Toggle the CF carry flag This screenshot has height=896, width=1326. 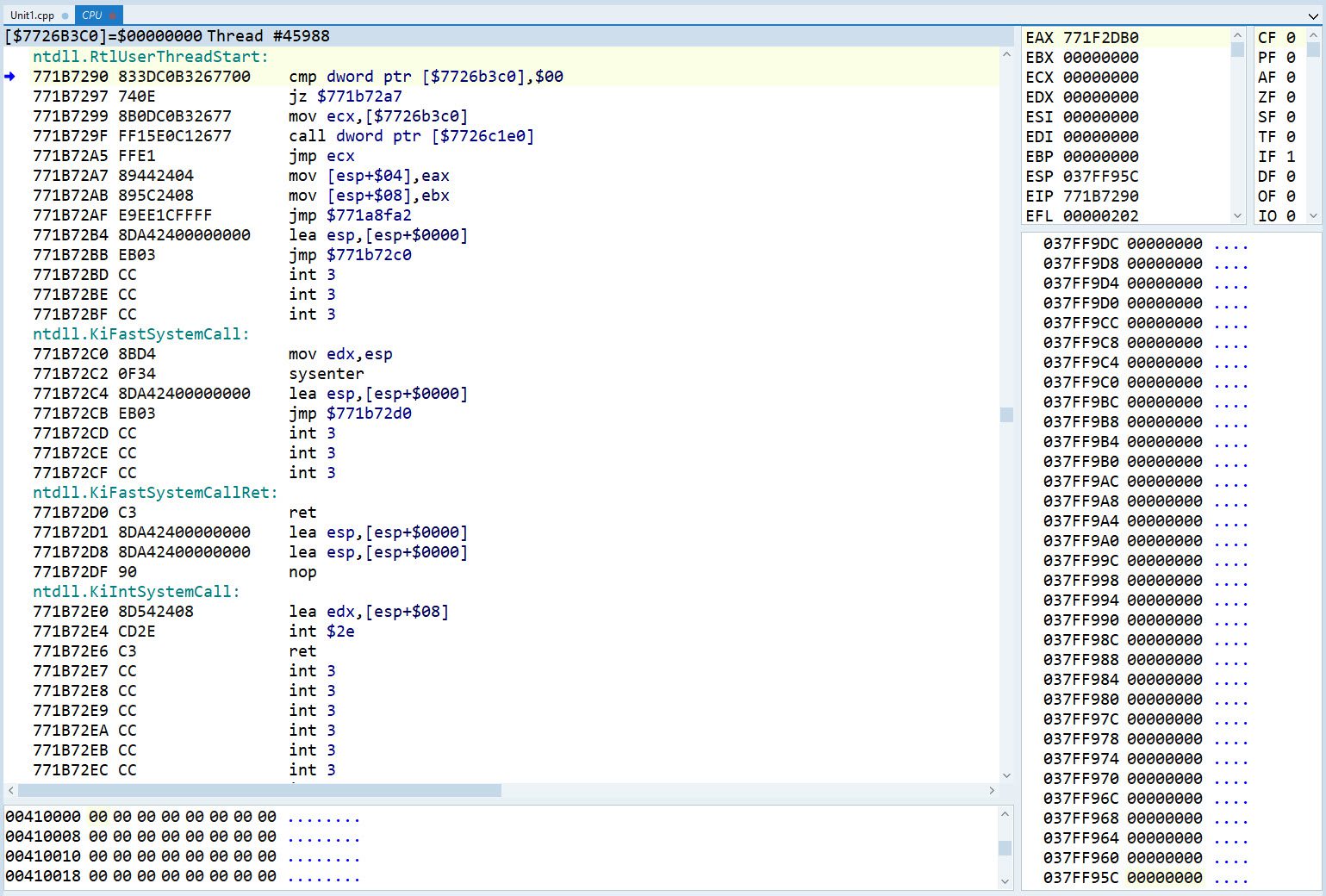[x=1277, y=38]
